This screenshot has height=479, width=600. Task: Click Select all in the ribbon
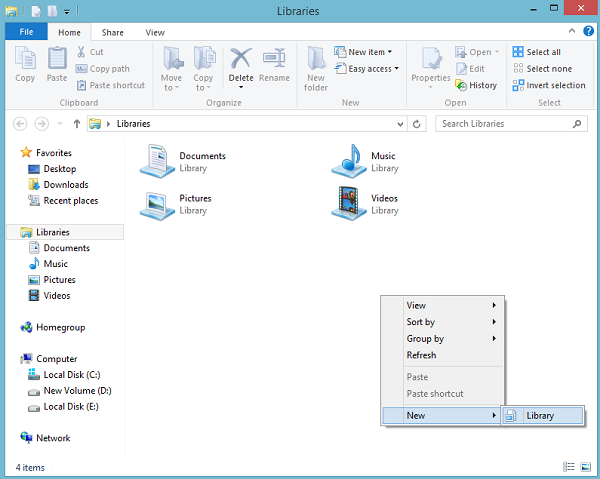(x=536, y=52)
